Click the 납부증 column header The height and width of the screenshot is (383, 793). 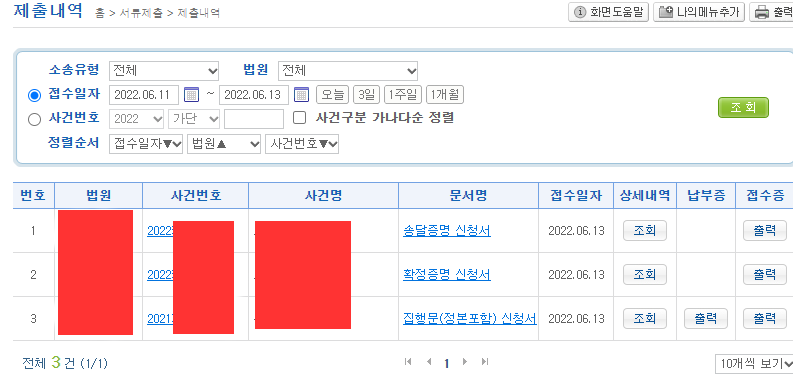[706, 195]
